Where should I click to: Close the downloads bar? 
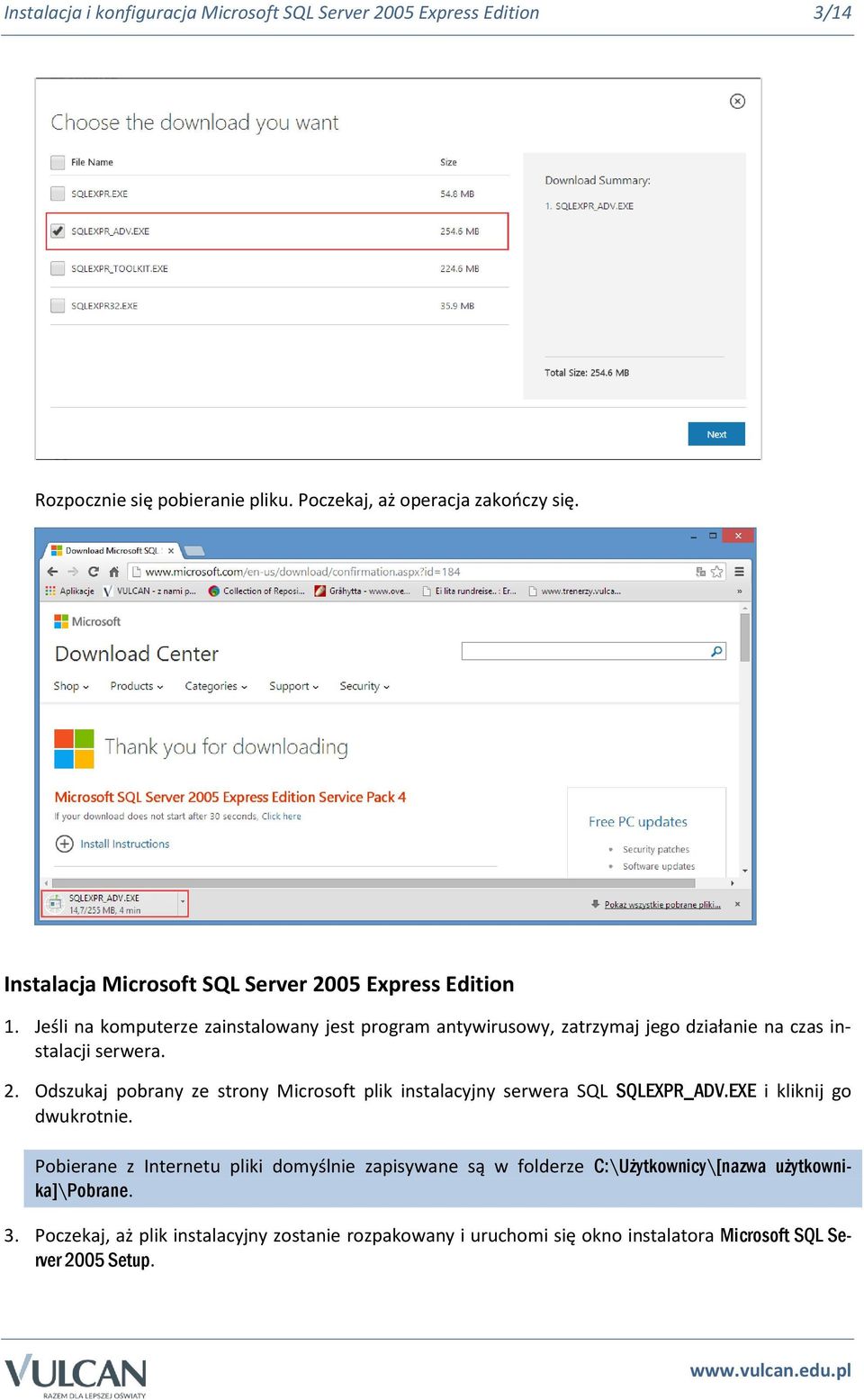(x=737, y=904)
